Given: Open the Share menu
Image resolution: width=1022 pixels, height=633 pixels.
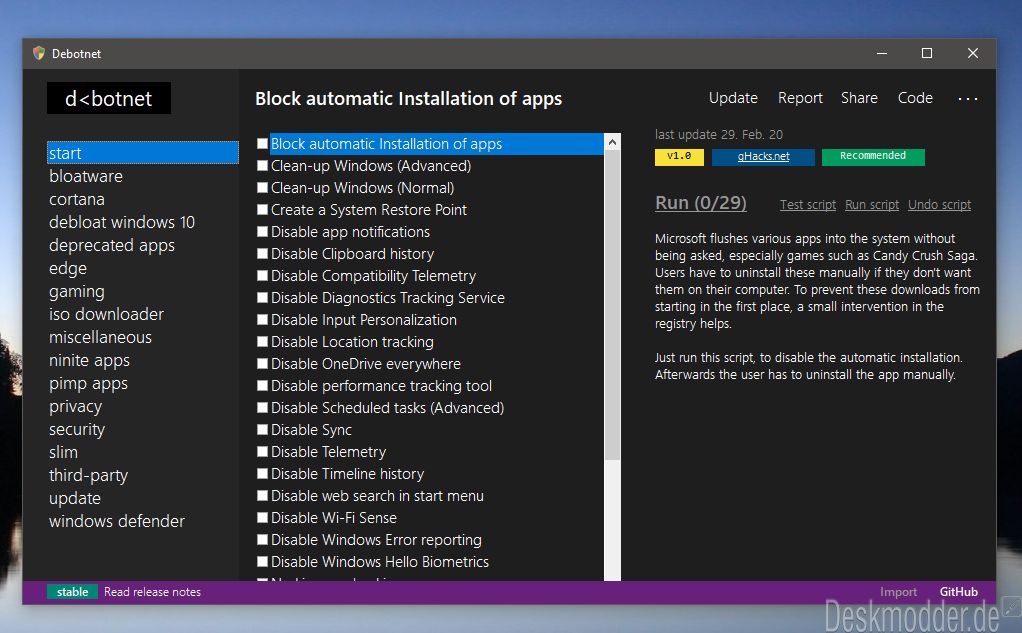Looking at the screenshot, I should pyautogui.click(x=859, y=98).
